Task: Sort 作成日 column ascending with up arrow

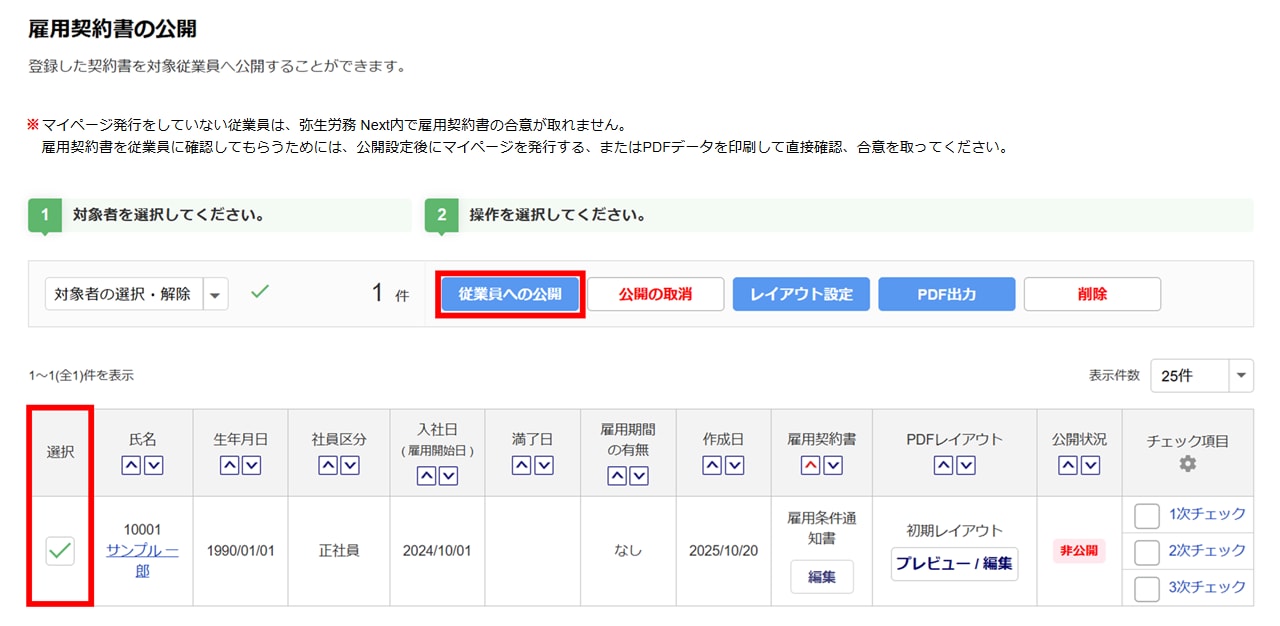Action: [713, 465]
